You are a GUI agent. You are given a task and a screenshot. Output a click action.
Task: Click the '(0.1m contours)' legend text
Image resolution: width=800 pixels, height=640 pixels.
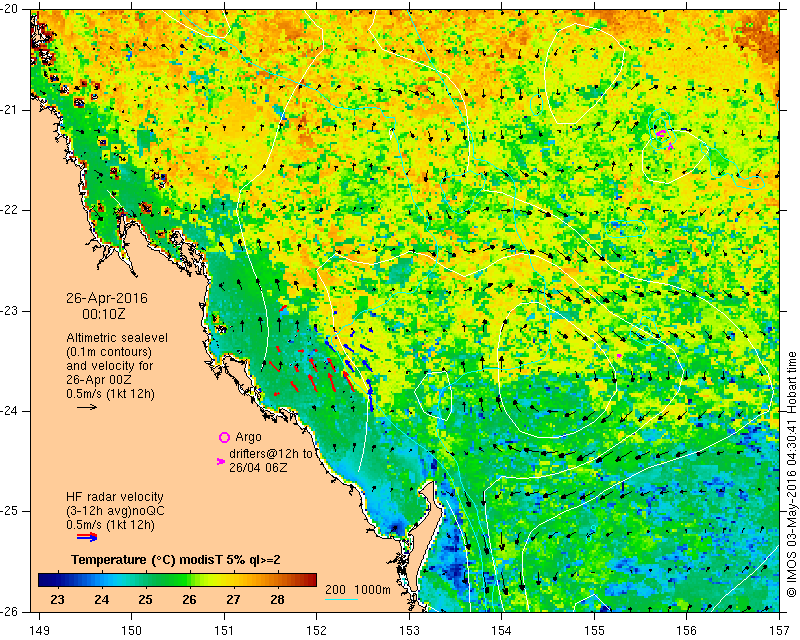tap(109, 352)
